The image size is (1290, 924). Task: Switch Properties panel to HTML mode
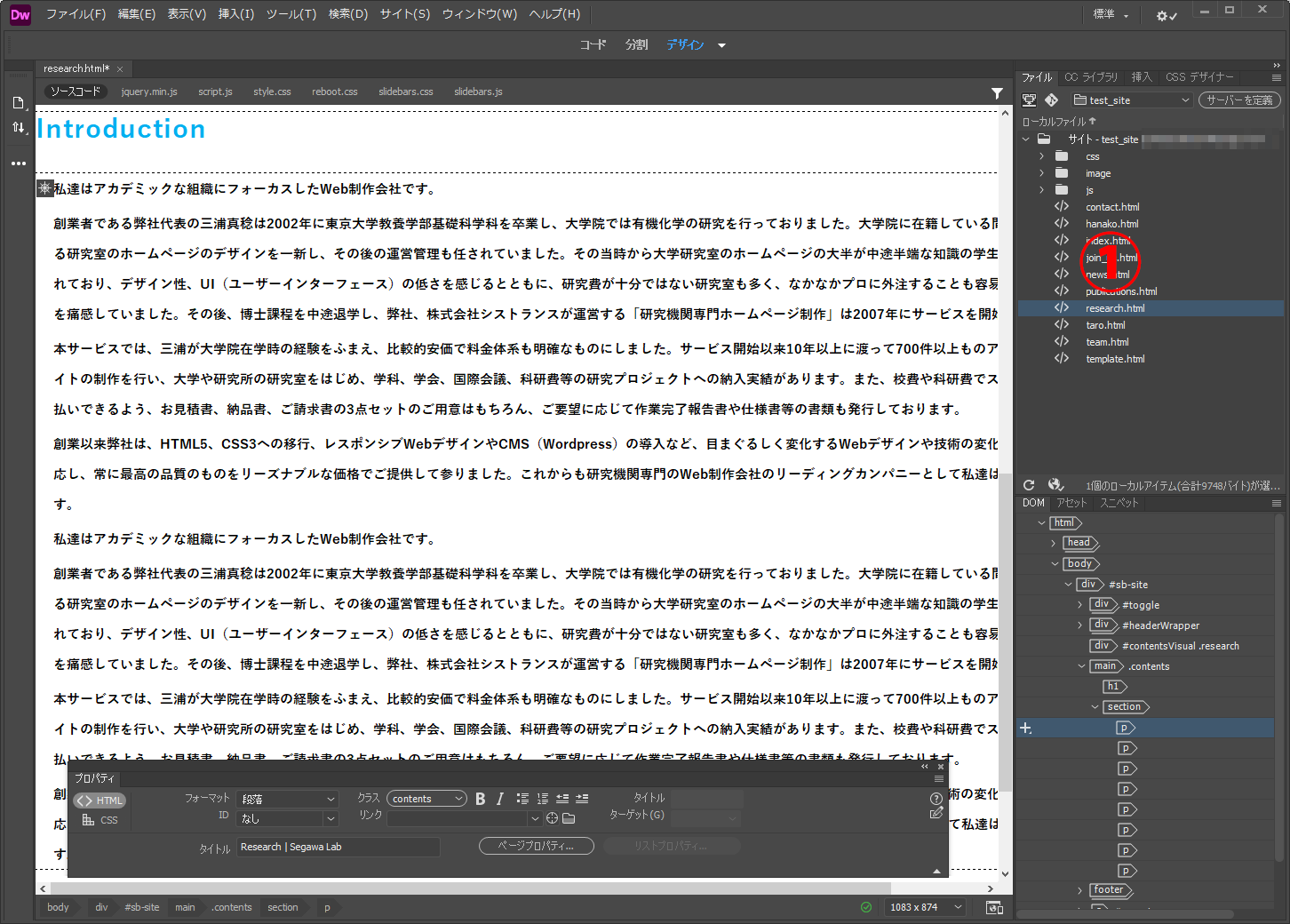100,801
